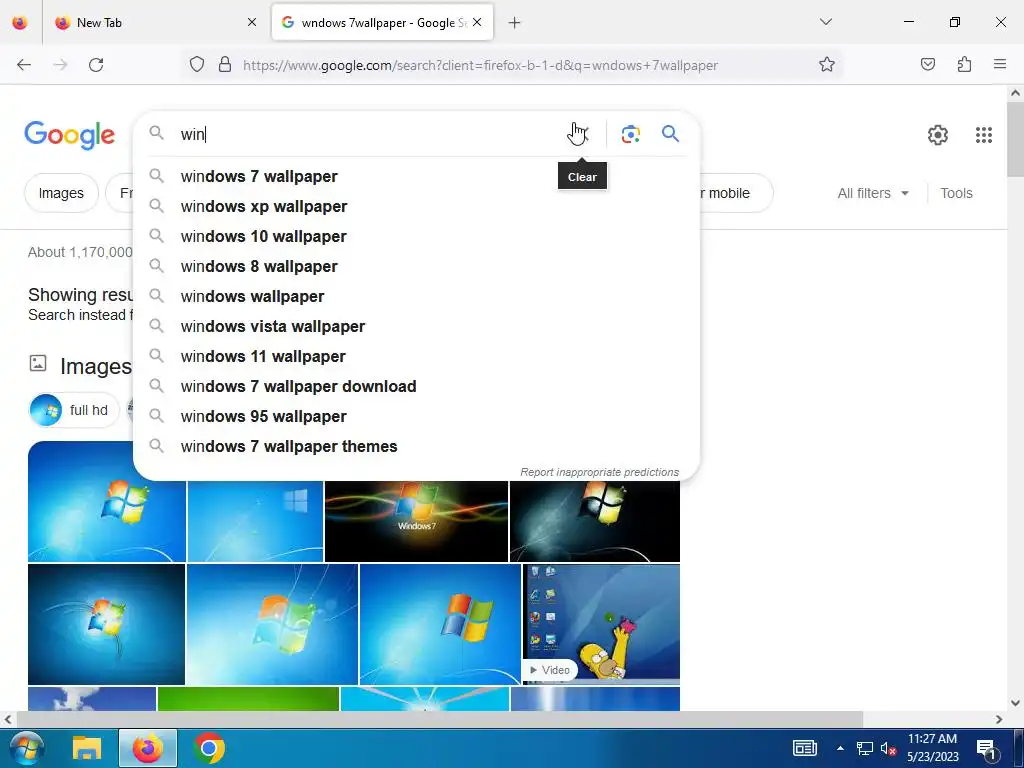1024x768 pixels.
Task: Open Google Chrome from taskbar
Action: tap(209, 748)
